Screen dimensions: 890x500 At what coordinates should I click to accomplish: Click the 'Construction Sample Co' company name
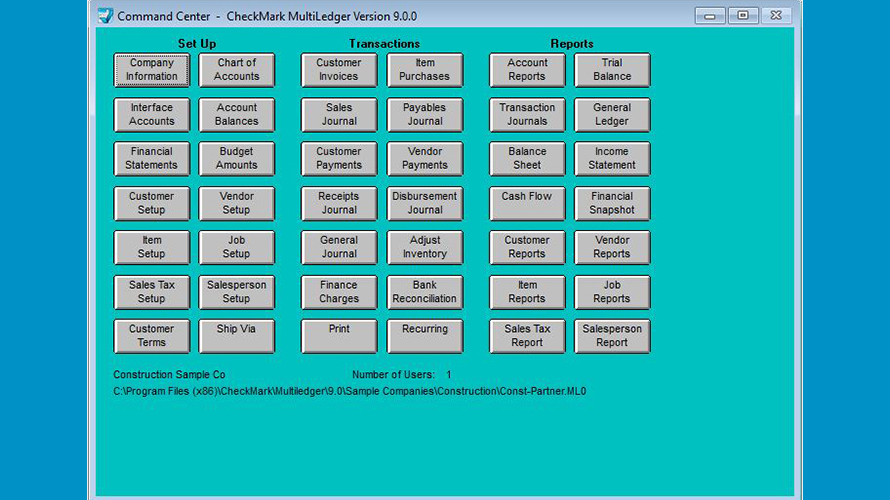(169, 375)
